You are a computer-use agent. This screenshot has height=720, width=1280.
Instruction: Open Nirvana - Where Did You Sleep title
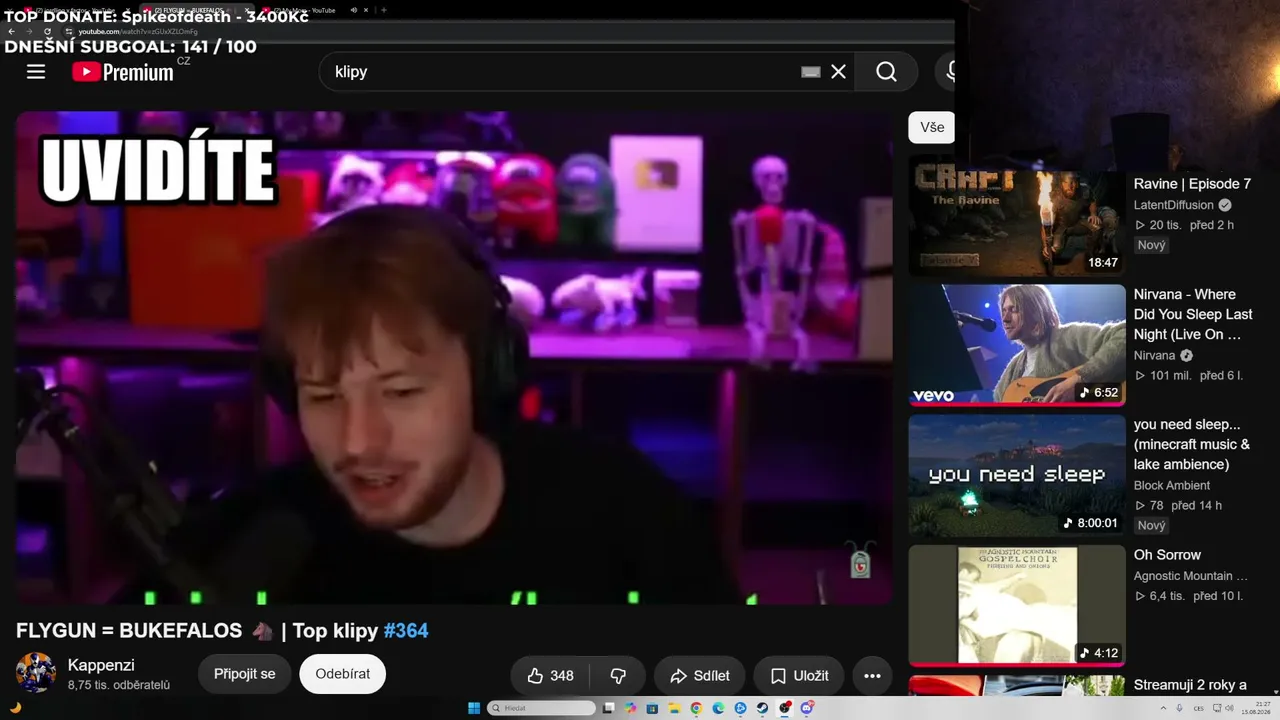1193,314
